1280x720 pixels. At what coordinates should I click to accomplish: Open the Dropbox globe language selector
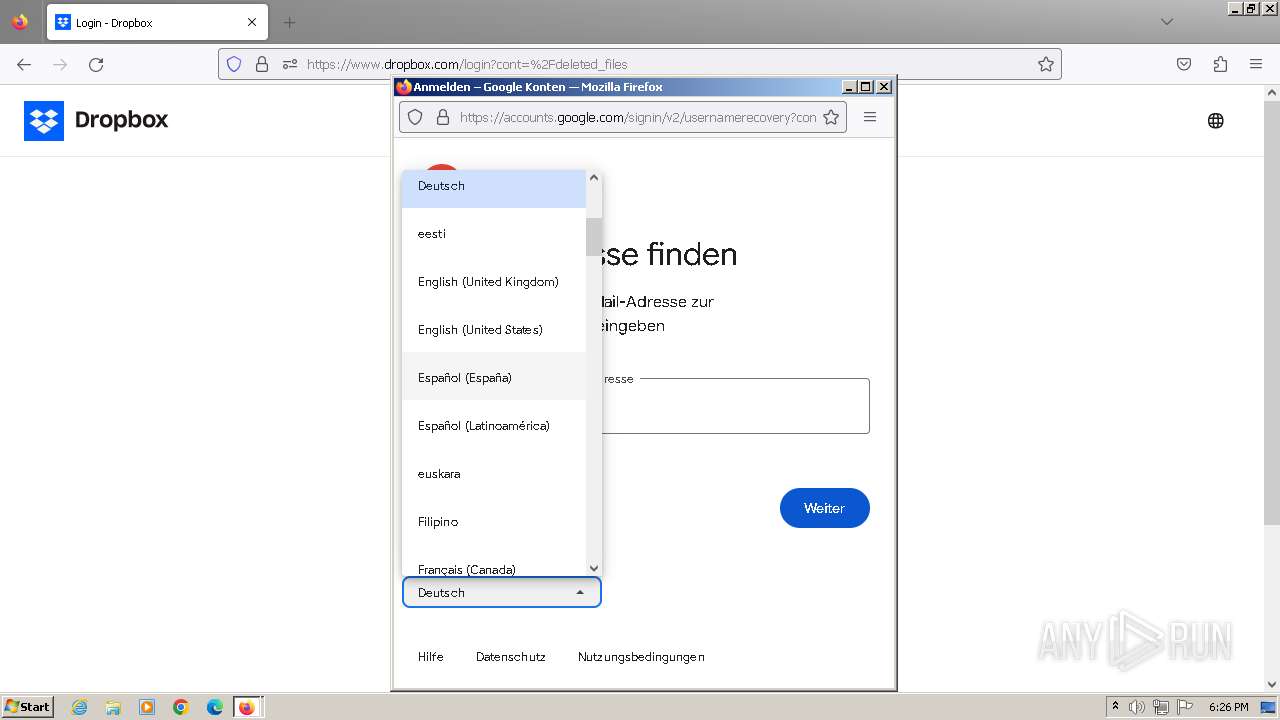1216,121
